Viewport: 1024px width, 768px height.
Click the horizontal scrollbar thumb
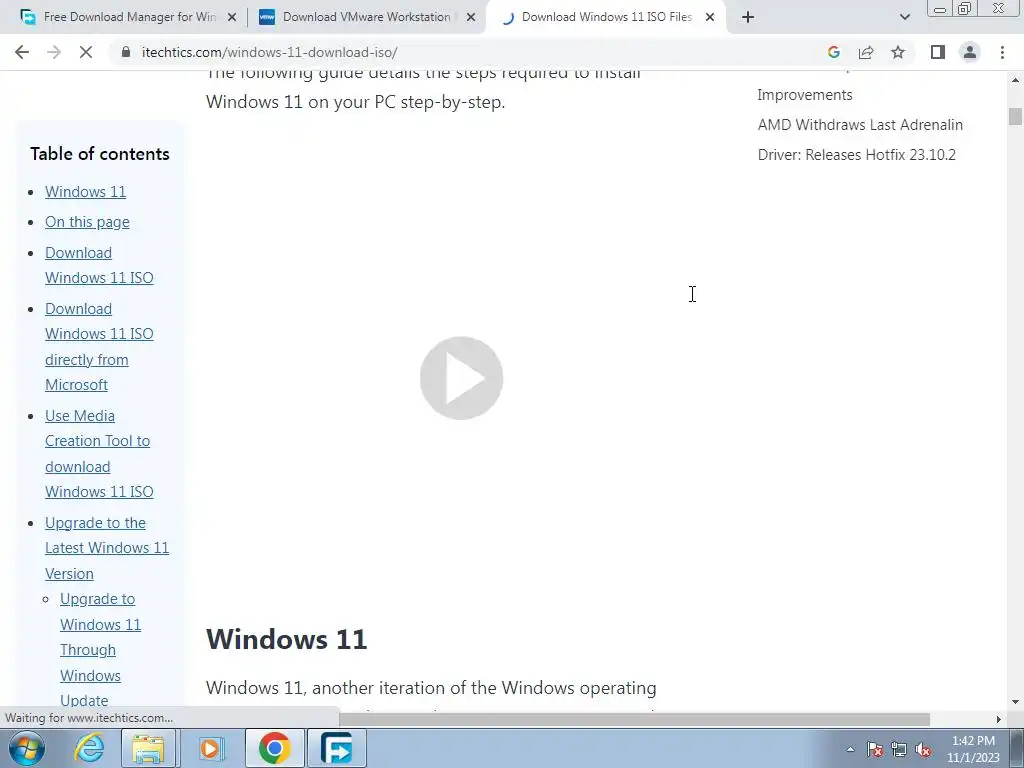[633, 719]
